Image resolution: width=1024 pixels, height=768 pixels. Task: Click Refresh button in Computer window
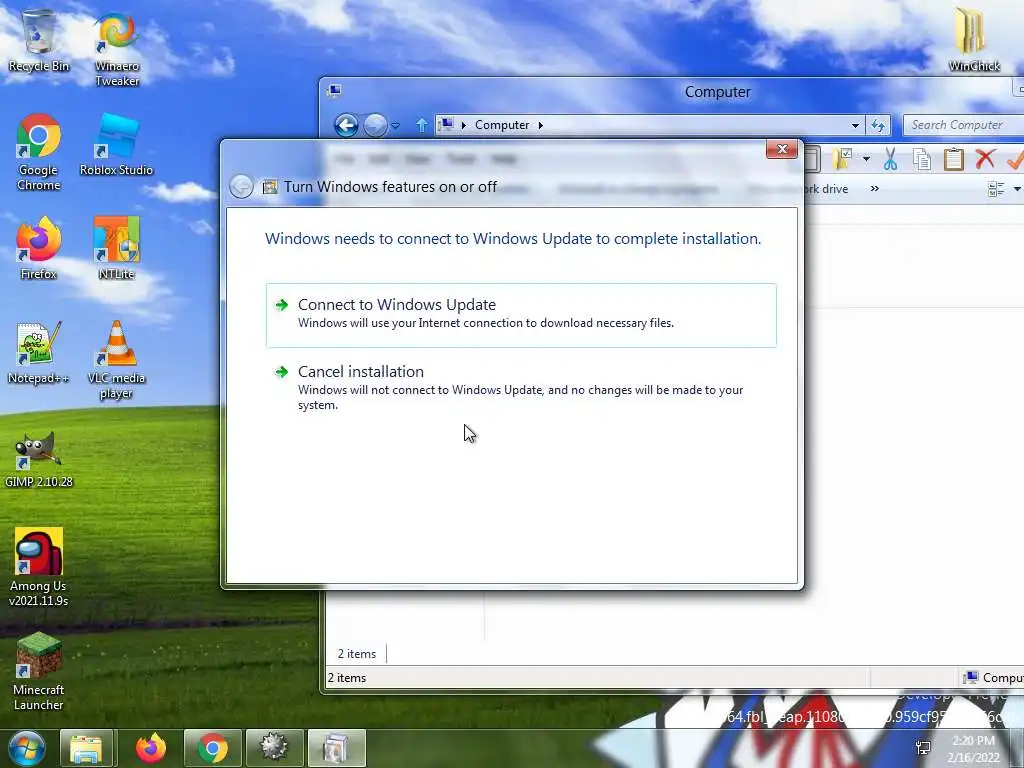[x=878, y=125]
